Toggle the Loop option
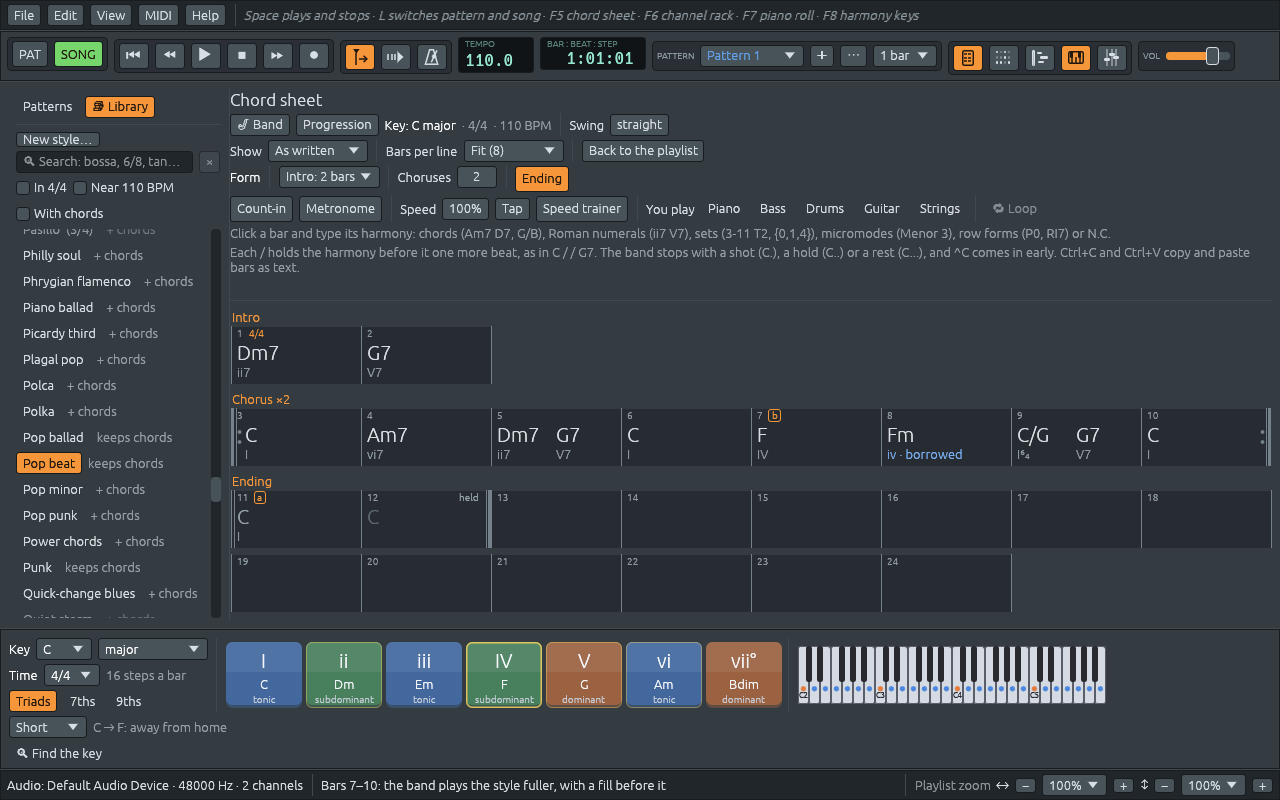The image size is (1280, 800). coord(1015,209)
